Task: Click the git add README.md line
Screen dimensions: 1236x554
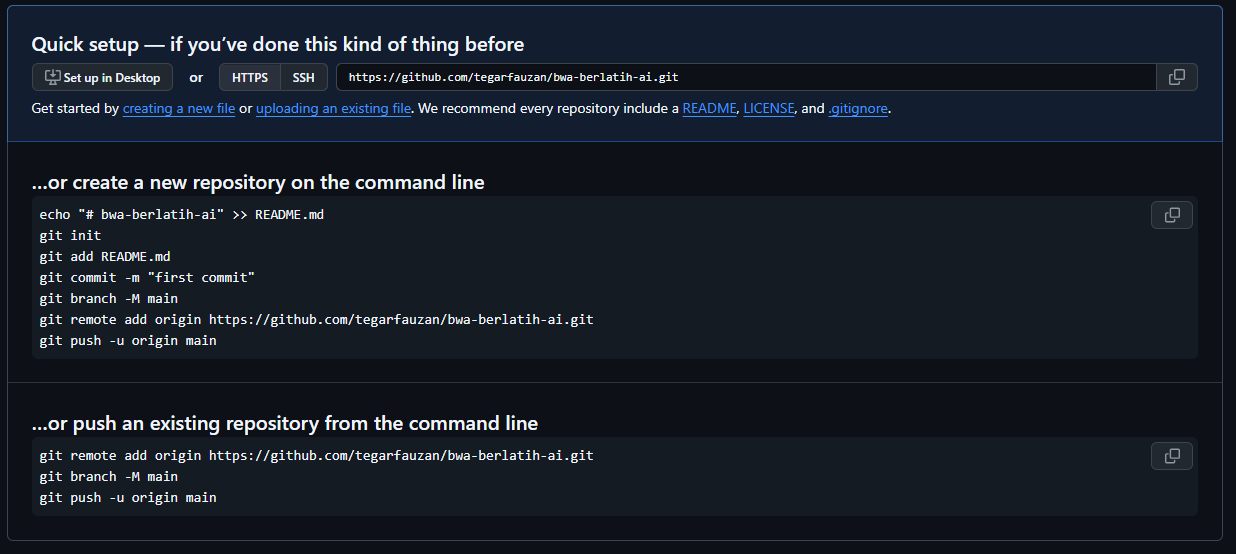Action: (x=105, y=256)
